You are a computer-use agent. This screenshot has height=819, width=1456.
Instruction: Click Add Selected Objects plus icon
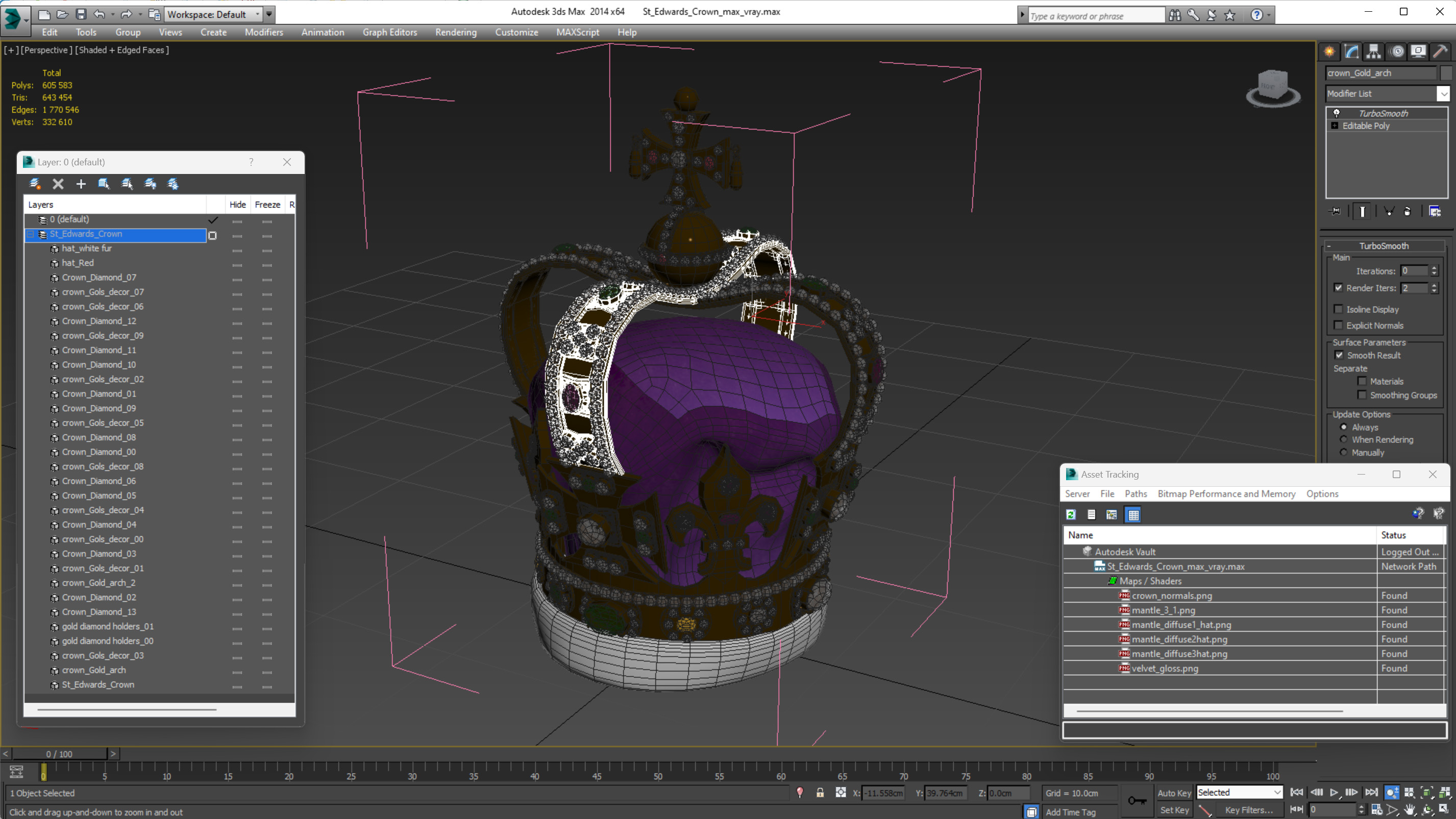(81, 184)
